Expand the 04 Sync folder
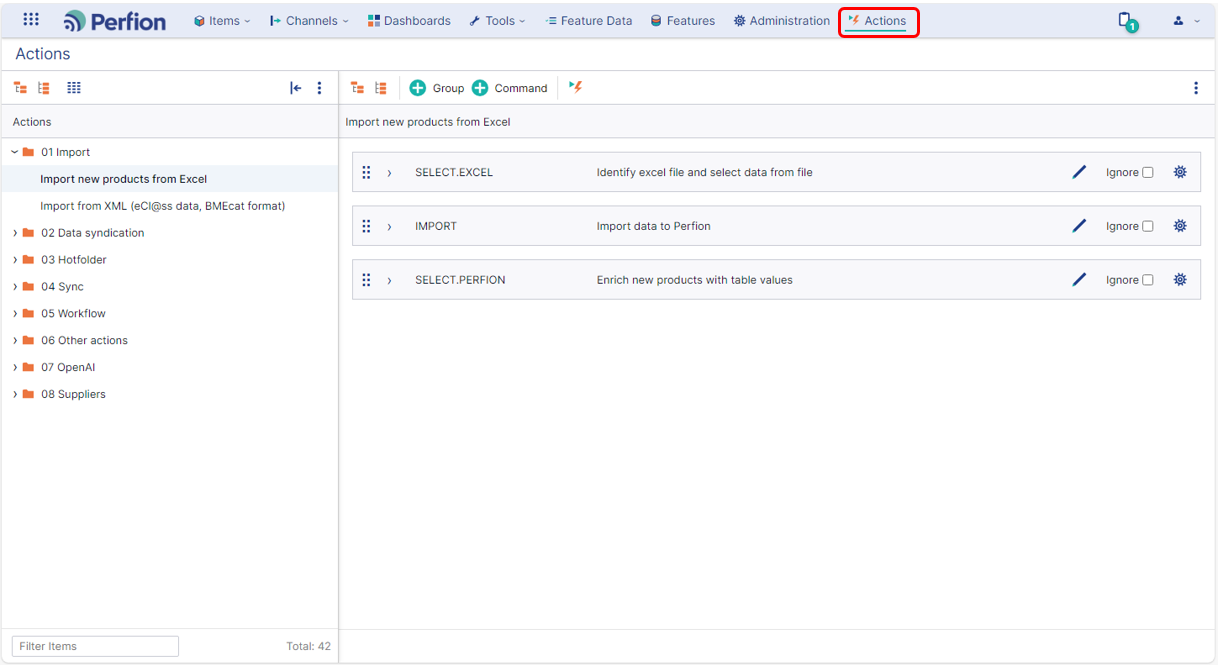The width and height of the screenshot is (1218, 665). coord(15,287)
